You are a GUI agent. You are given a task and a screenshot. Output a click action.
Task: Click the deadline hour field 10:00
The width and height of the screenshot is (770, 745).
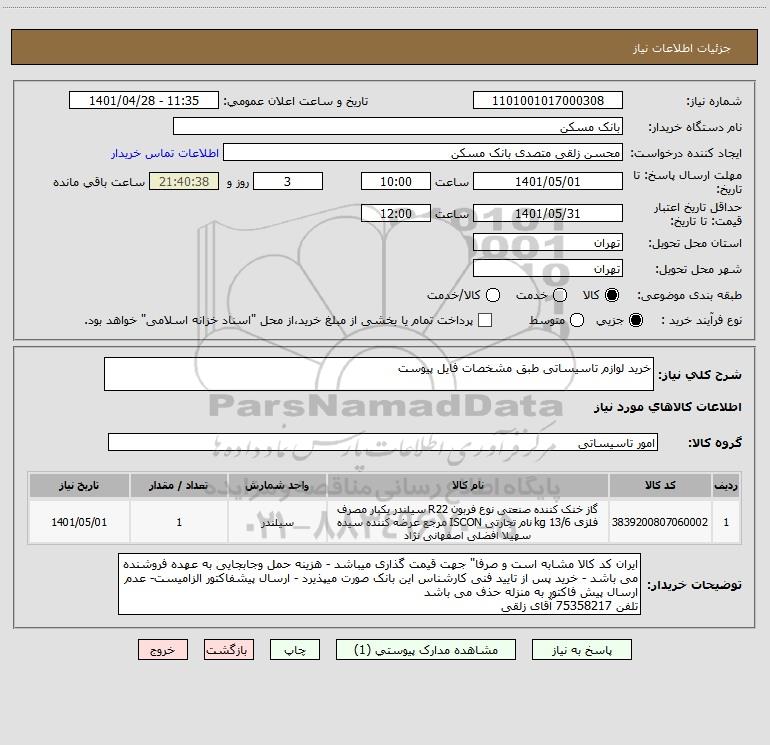coord(396,181)
